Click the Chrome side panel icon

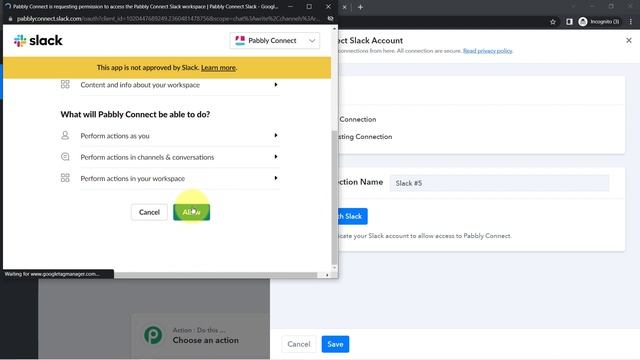(569, 22)
